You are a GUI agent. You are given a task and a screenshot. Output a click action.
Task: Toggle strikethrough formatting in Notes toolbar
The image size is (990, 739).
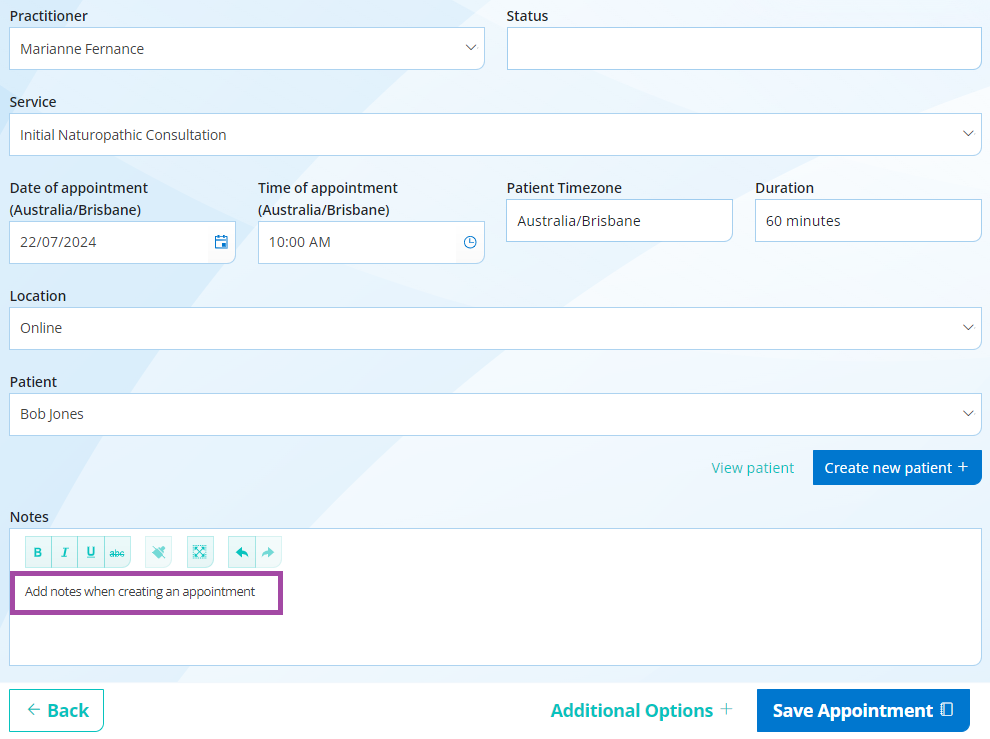tap(117, 553)
